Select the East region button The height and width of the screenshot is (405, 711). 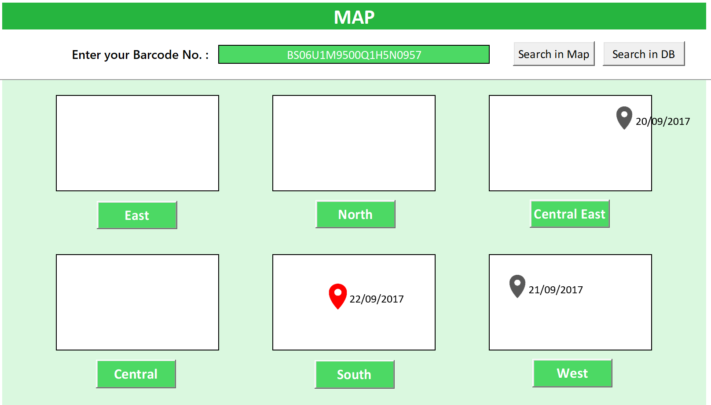pyautogui.click(x=137, y=215)
